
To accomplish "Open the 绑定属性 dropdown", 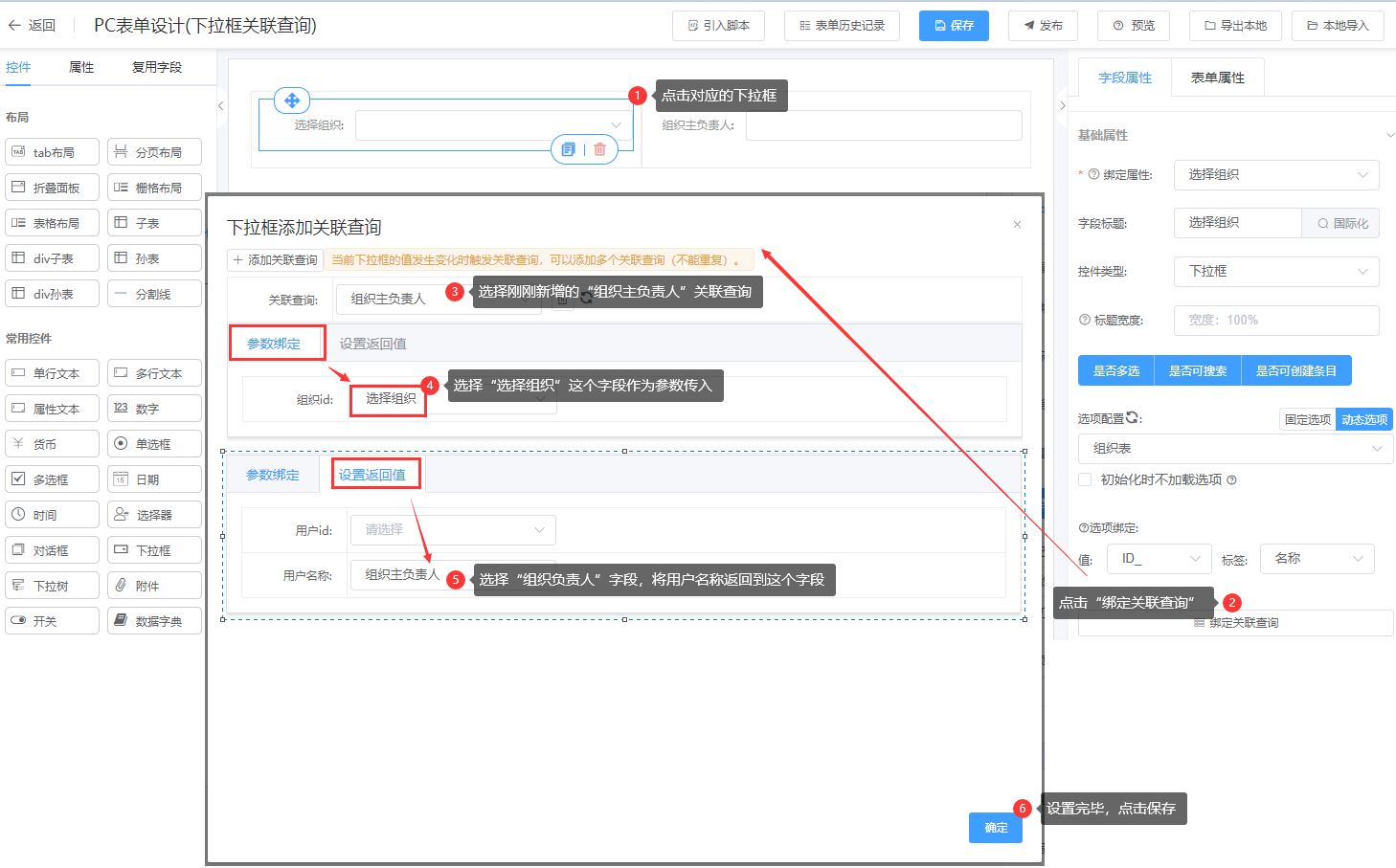I will [x=1276, y=174].
